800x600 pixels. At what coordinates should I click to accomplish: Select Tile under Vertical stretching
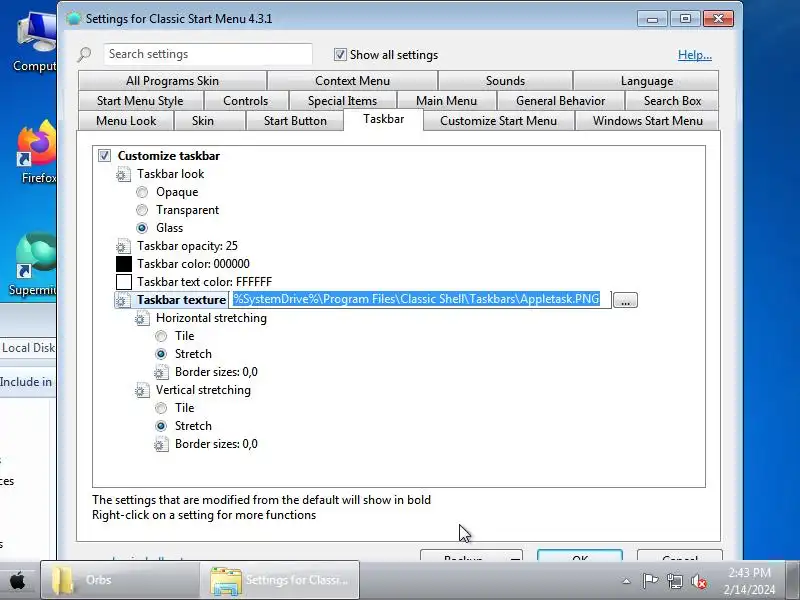161,408
